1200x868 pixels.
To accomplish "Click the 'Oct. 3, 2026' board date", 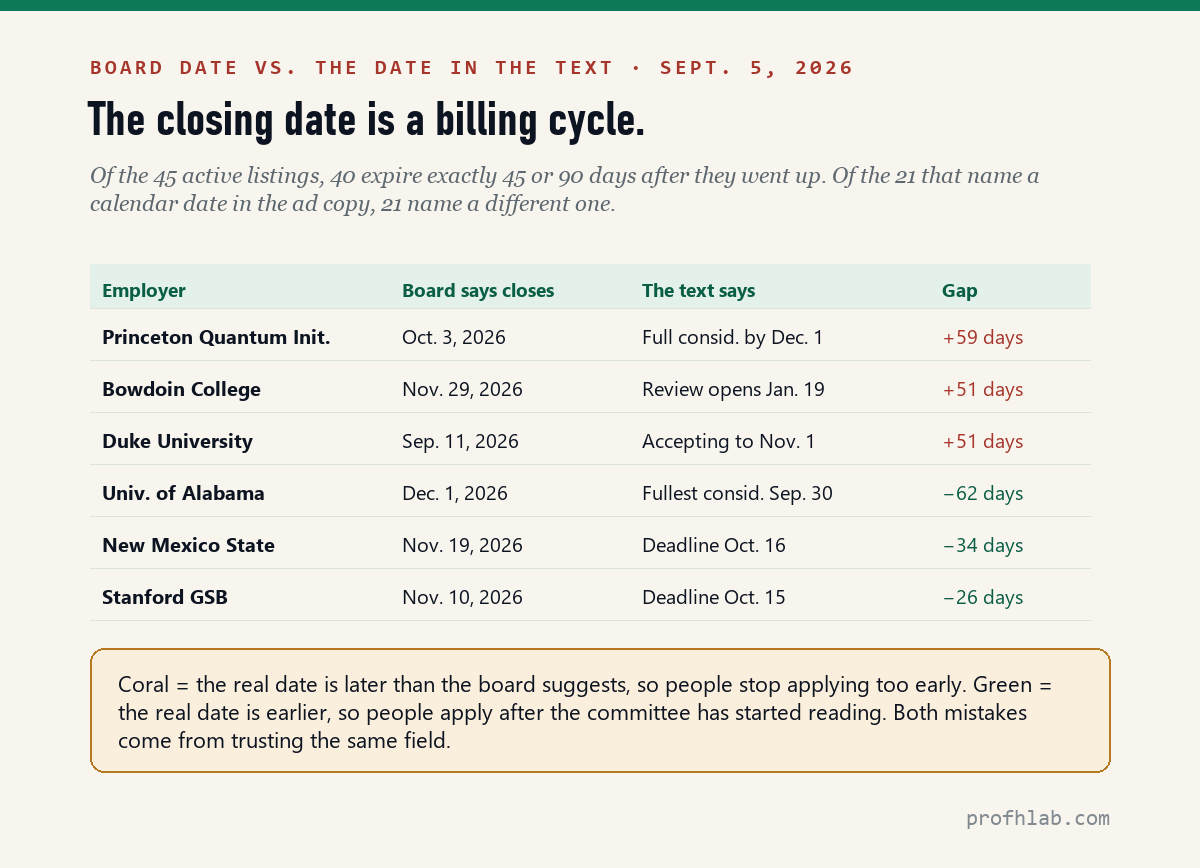I will [454, 337].
